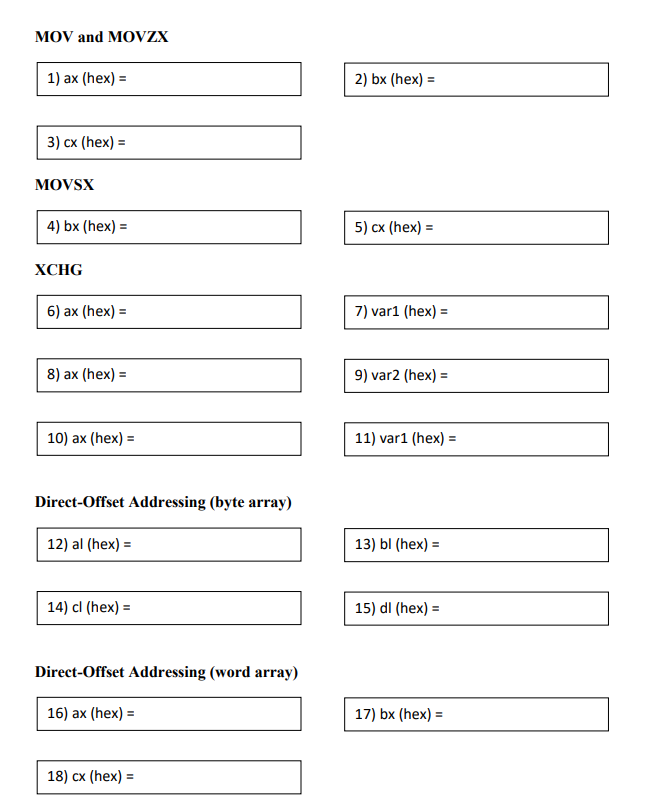Select the '17) bx (hex) =' field
Screen dimensions: 649x812
[x=477, y=714]
